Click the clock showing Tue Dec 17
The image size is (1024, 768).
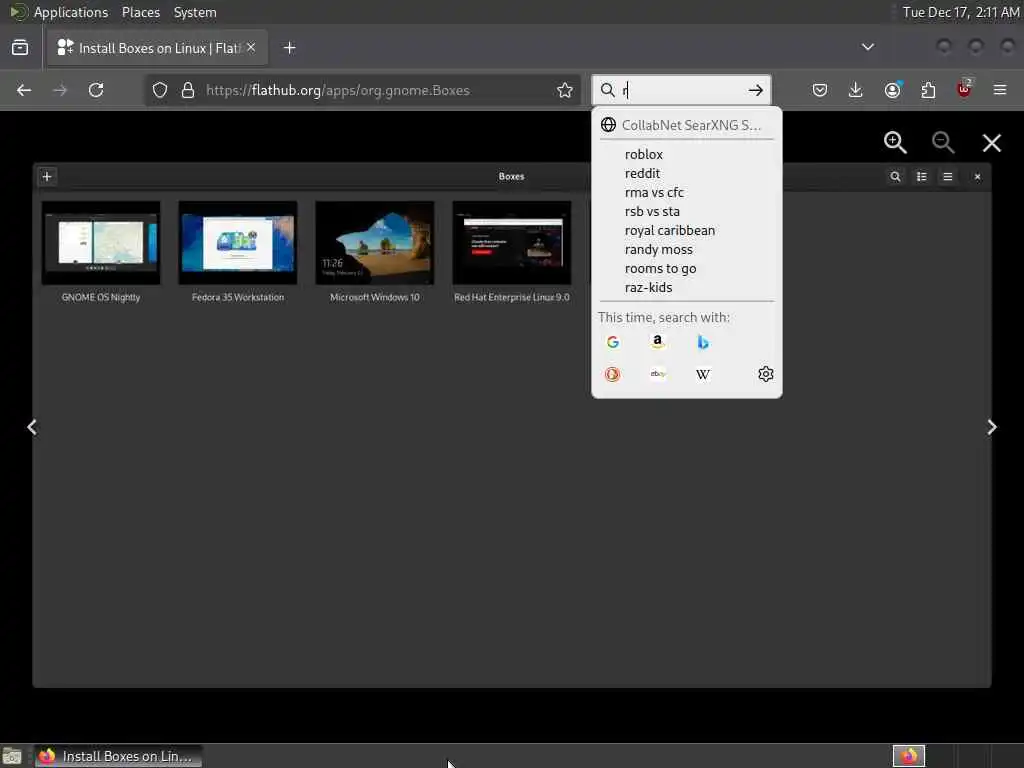pos(961,12)
